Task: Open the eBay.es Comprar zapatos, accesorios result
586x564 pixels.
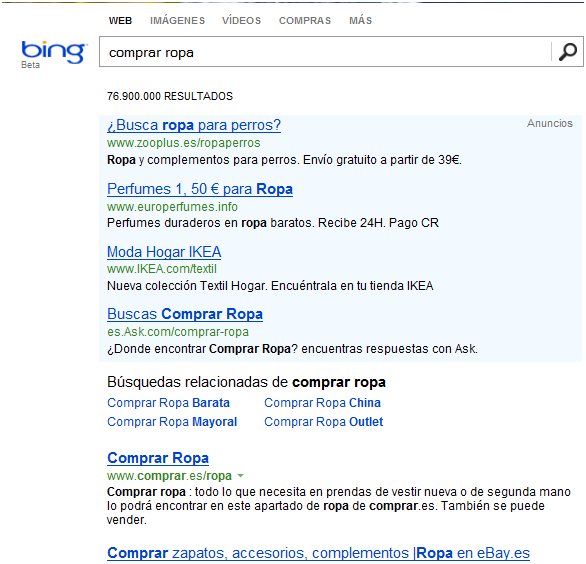Action: click(318, 553)
